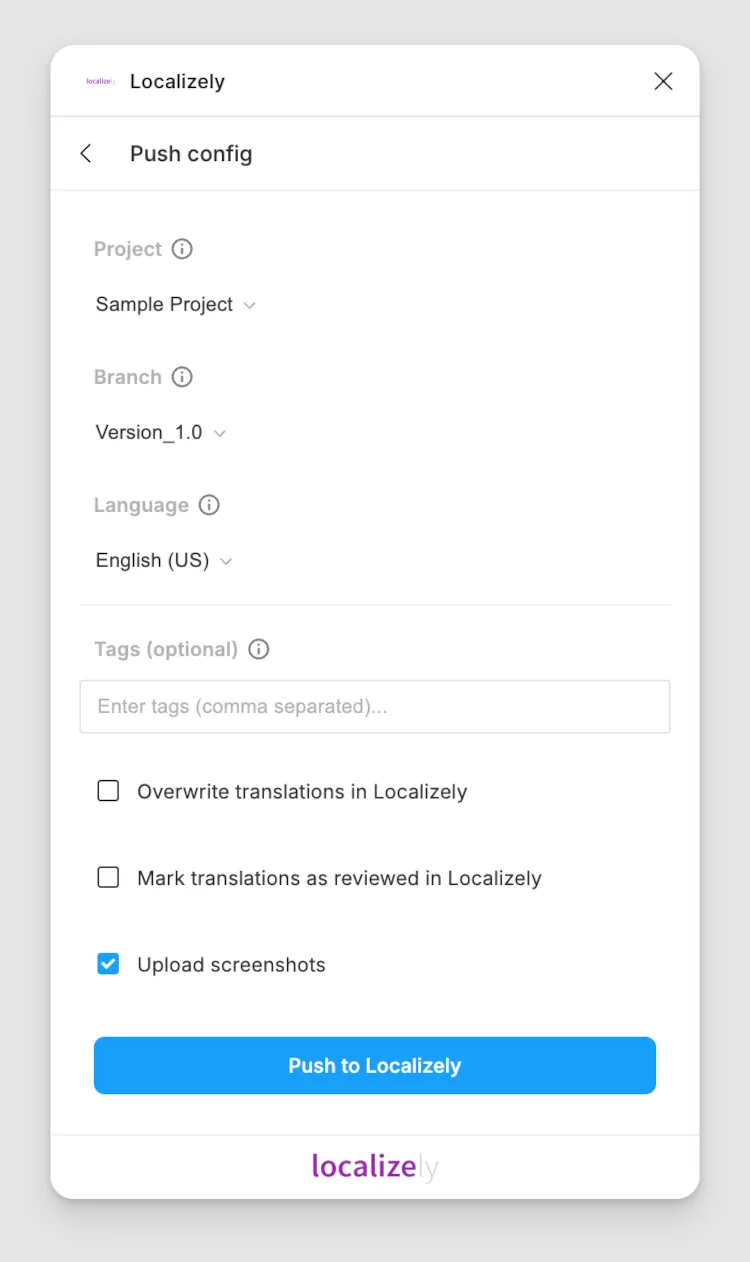Click the Localizely title in header
Screen dimensions: 750x1262
[177, 82]
